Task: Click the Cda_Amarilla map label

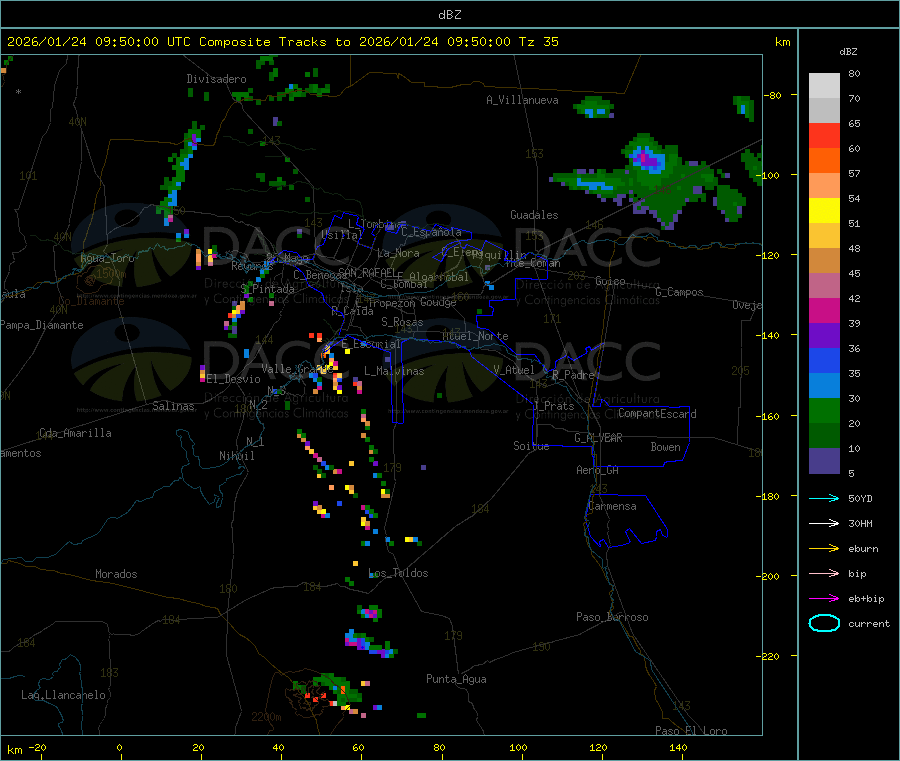Action: 75,433
